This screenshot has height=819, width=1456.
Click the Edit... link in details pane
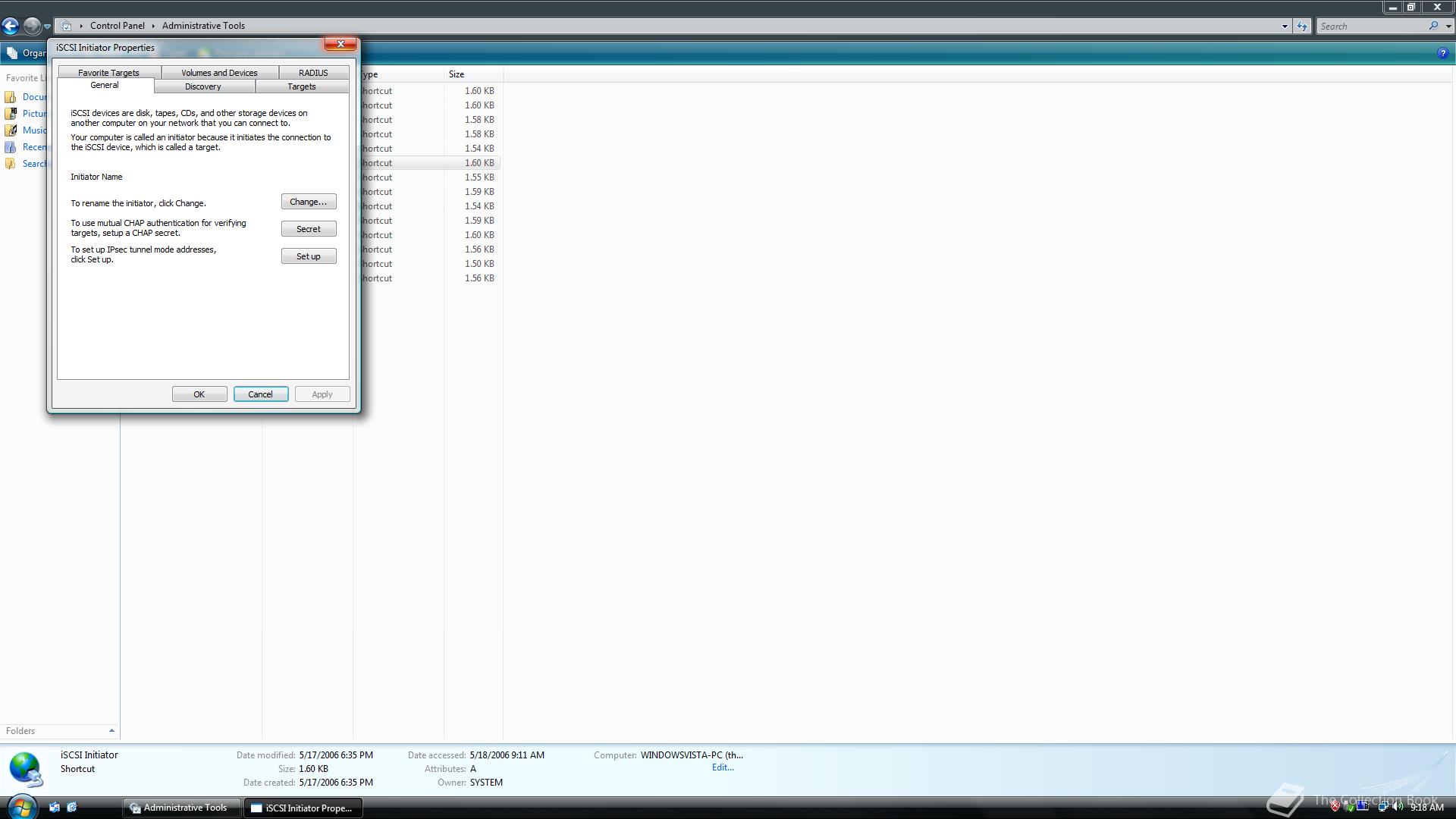click(723, 767)
